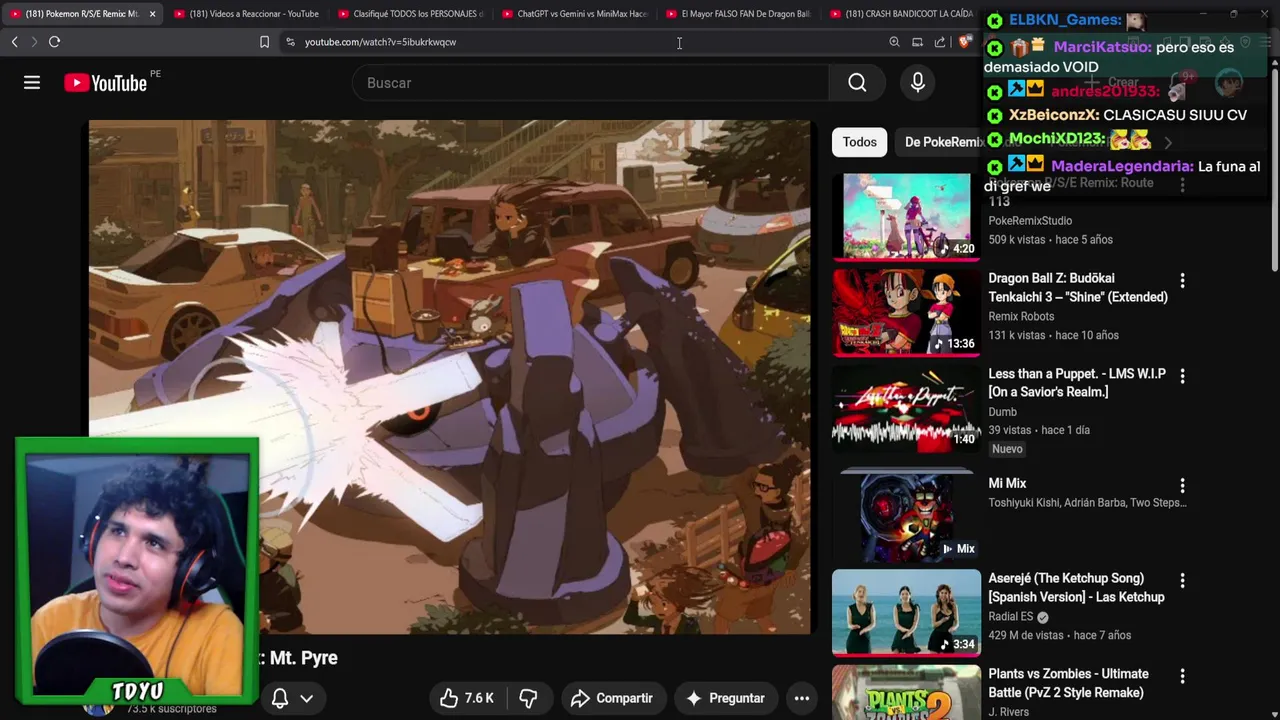Click MaderaLegendaria username in chat overlay
Image resolution: width=1280 pixels, height=720 pixels.
point(1121,167)
